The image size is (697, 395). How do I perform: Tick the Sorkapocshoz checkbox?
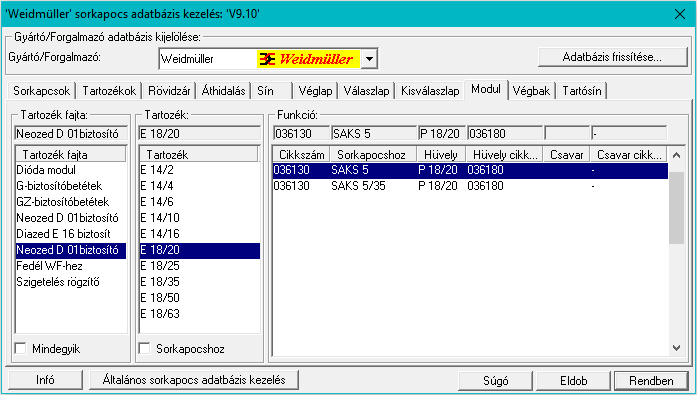144,348
